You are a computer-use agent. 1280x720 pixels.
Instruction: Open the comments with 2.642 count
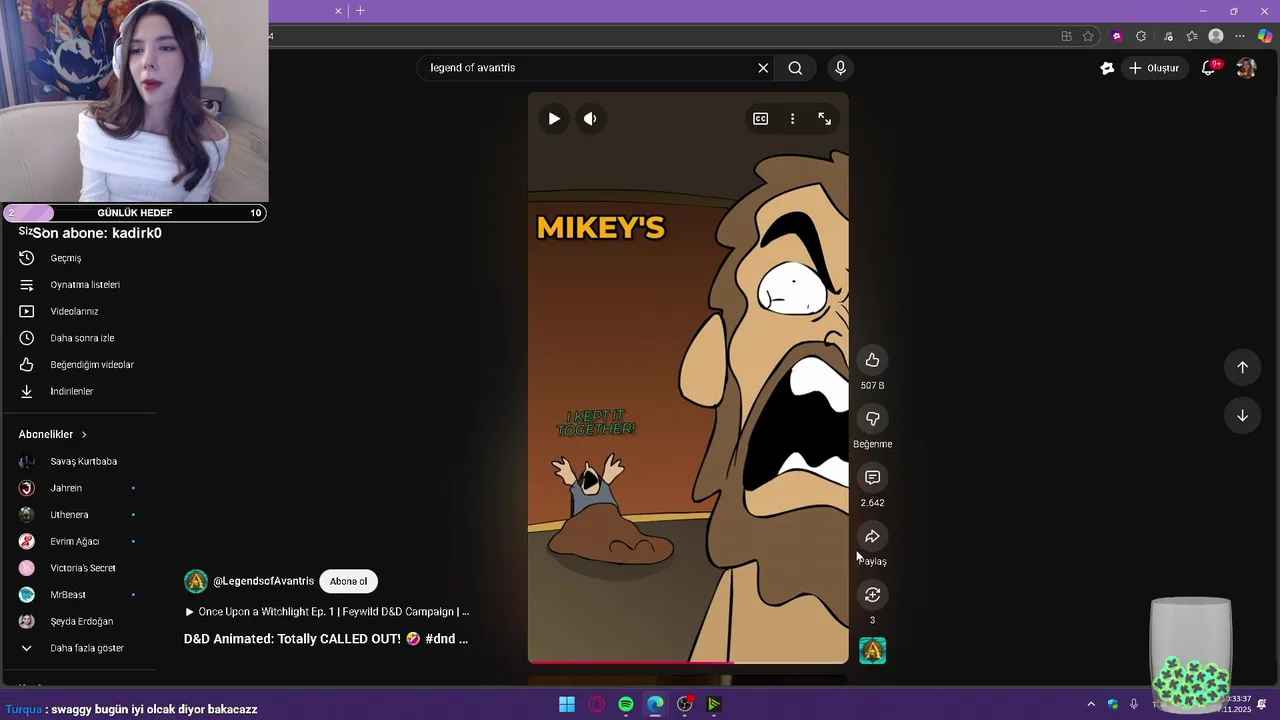tap(872, 478)
